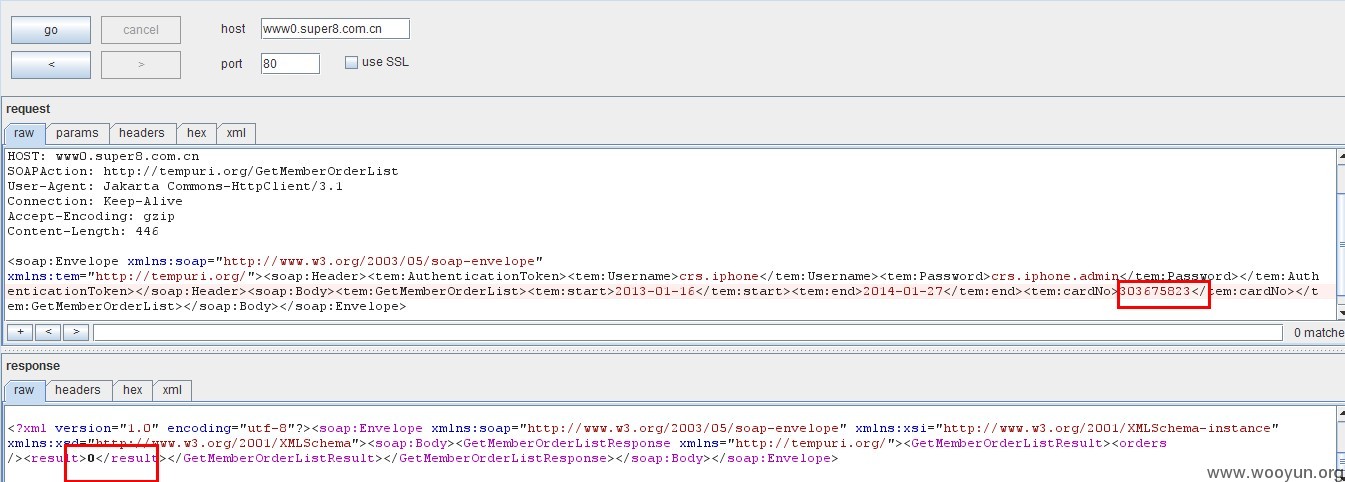Image resolution: width=1345 pixels, height=482 pixels.
Task: Click the go button
Action: (x=51, y=30)
